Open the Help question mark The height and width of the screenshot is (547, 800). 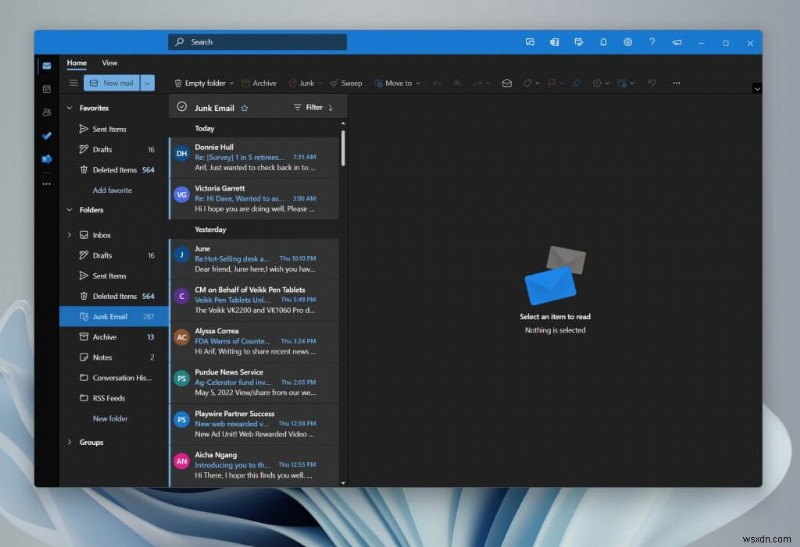click(x=652, y=42)
